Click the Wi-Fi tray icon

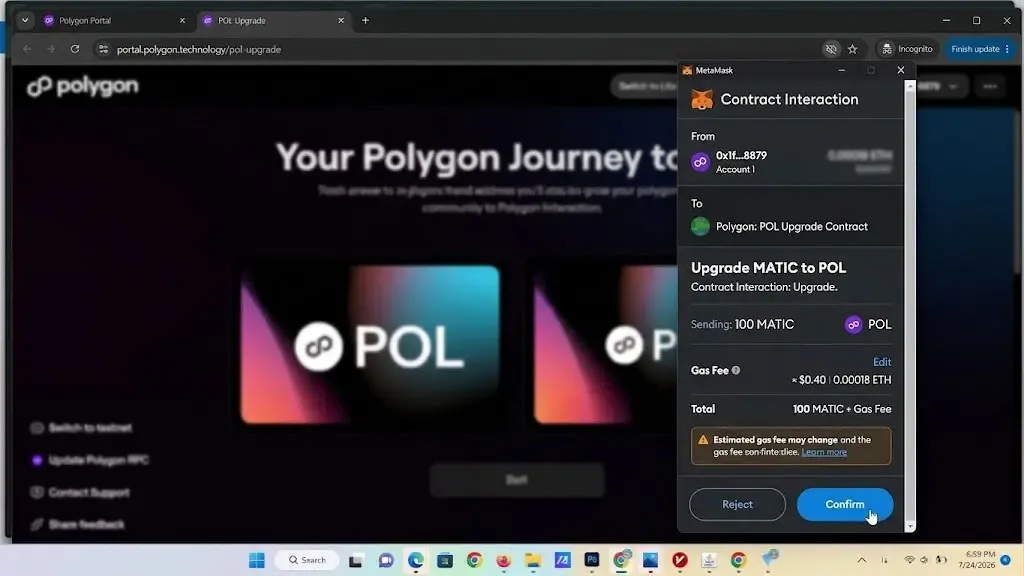point(909,560)
